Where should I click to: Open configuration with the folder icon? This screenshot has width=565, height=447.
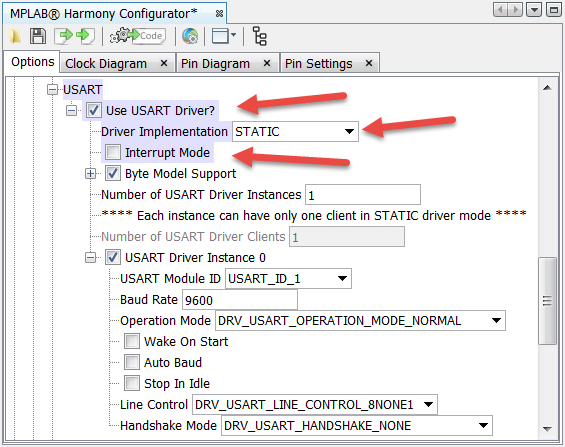[15, 36]
